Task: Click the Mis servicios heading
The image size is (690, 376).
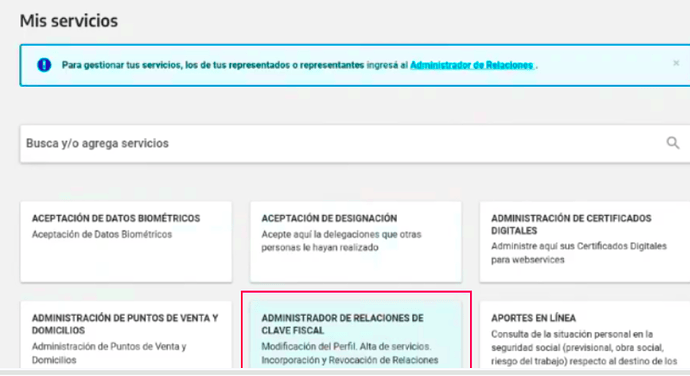Action: point(69,21)
